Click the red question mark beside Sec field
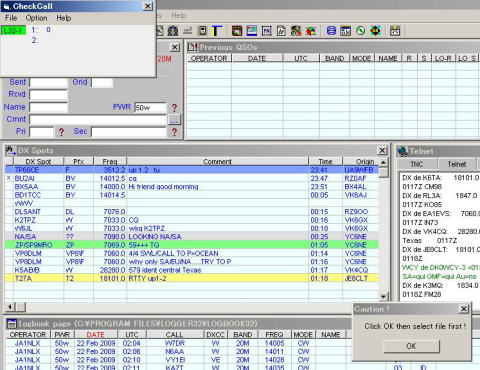 [174, 132]
